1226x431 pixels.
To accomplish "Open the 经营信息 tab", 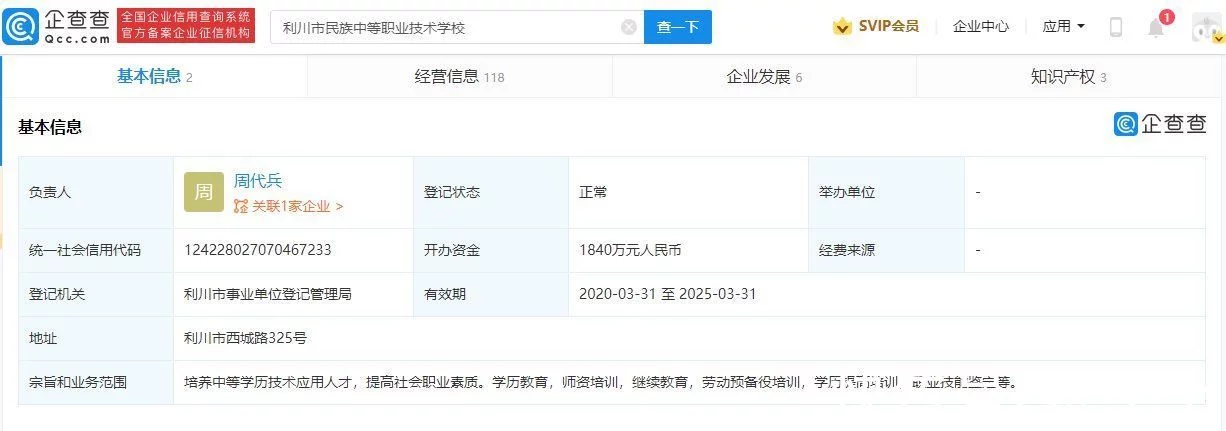I will click(x=459, y=77).
